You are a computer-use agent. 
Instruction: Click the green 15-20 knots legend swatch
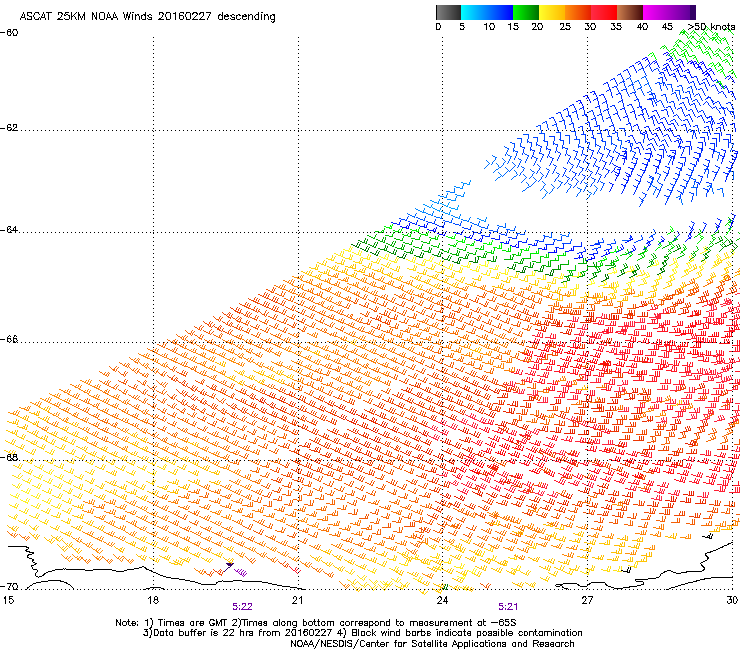526,12
